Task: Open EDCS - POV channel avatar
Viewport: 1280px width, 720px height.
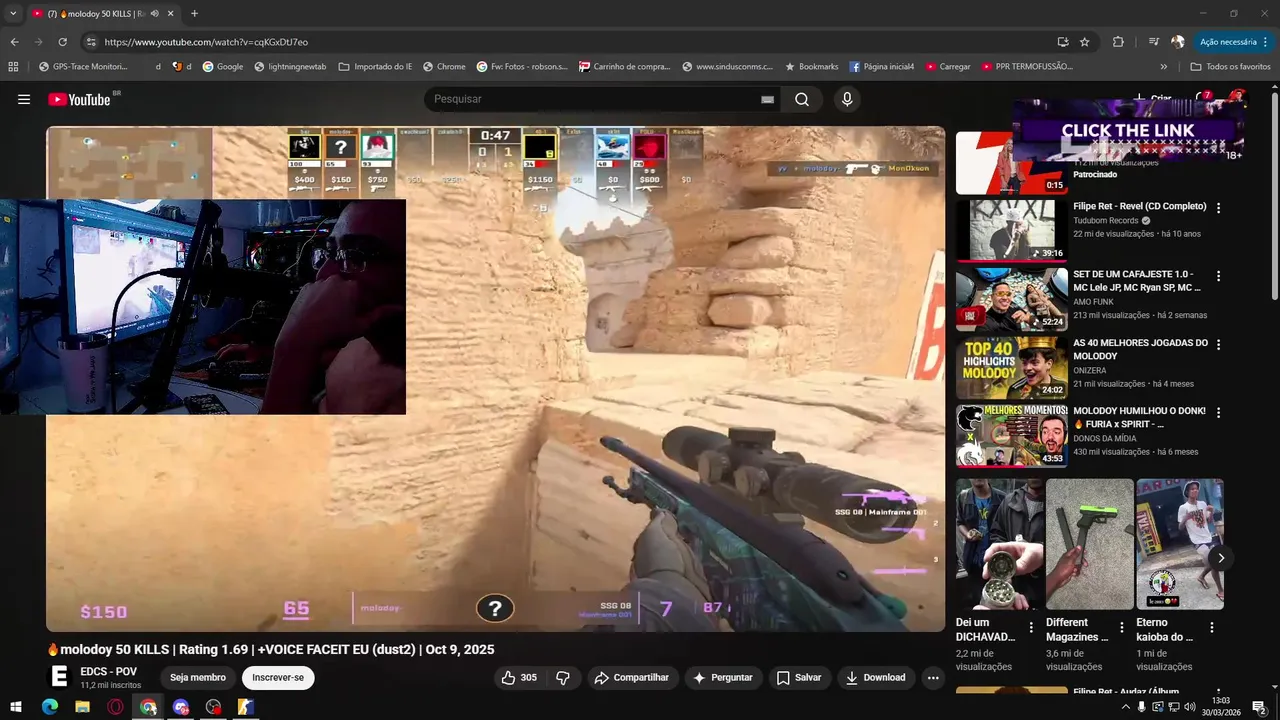Action: (x=60, y=677)
